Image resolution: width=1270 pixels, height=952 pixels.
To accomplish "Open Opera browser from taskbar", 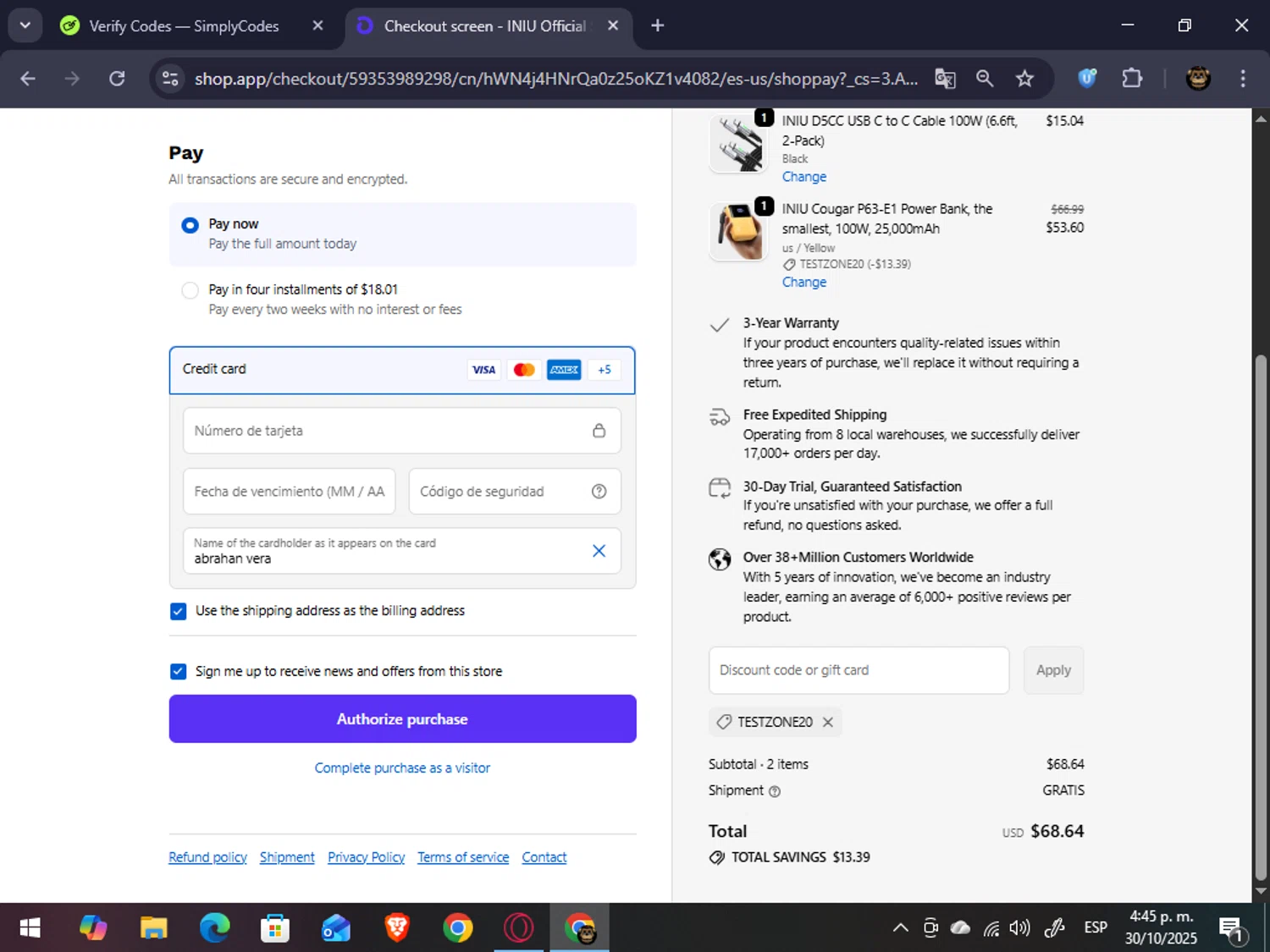I will pyautogui.click(x=518, y=928).
